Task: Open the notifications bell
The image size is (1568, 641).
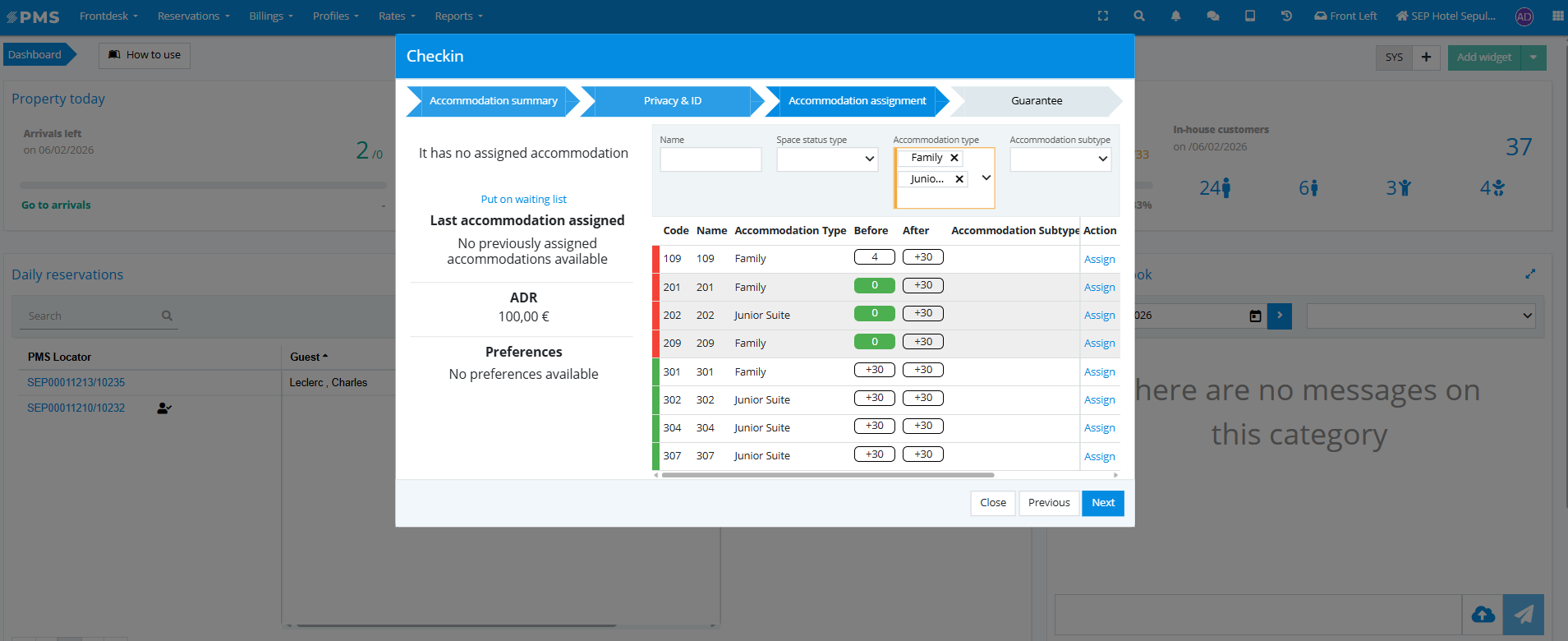Action: point(1175,16)
